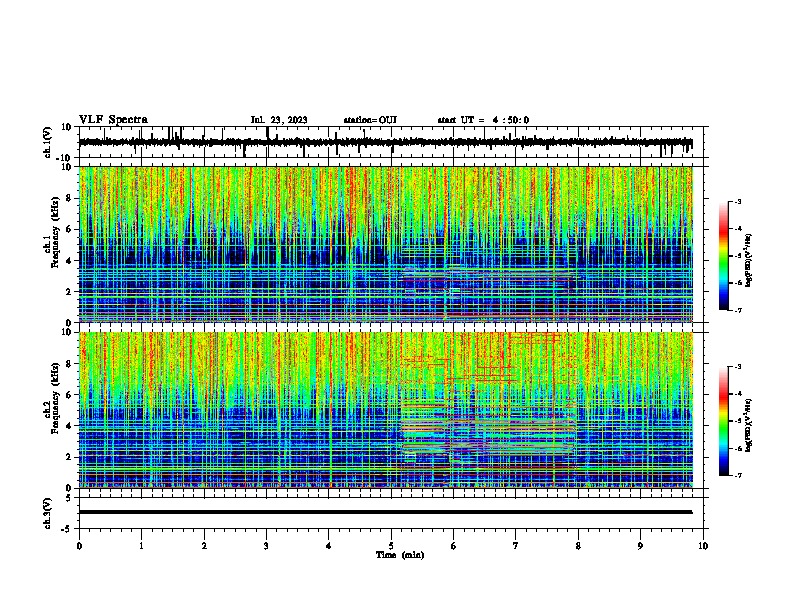Click the "-3" label atop the ch.1 colorbar
The image size is (792, 612).
[x=737, y=202]
